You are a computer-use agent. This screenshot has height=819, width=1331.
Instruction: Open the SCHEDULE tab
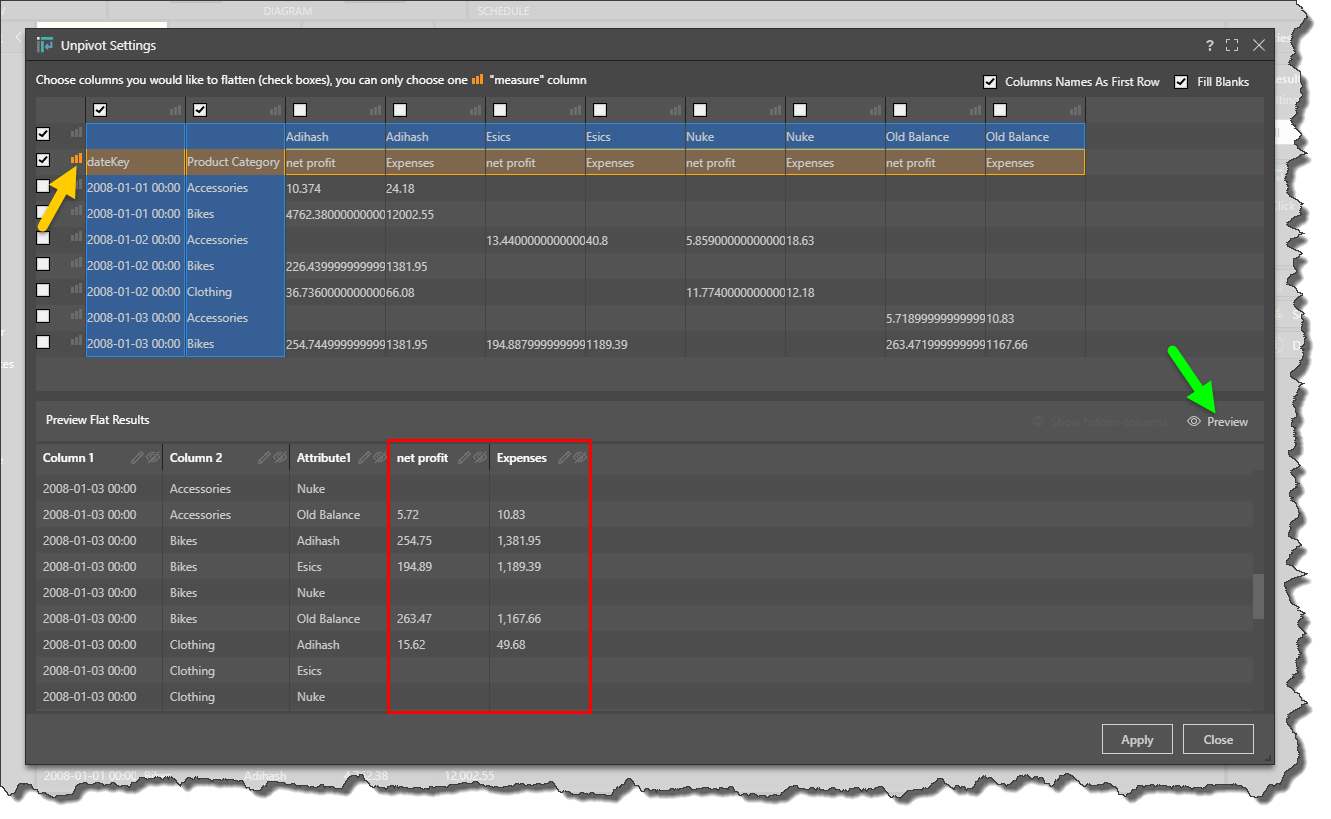coord(503,11)
